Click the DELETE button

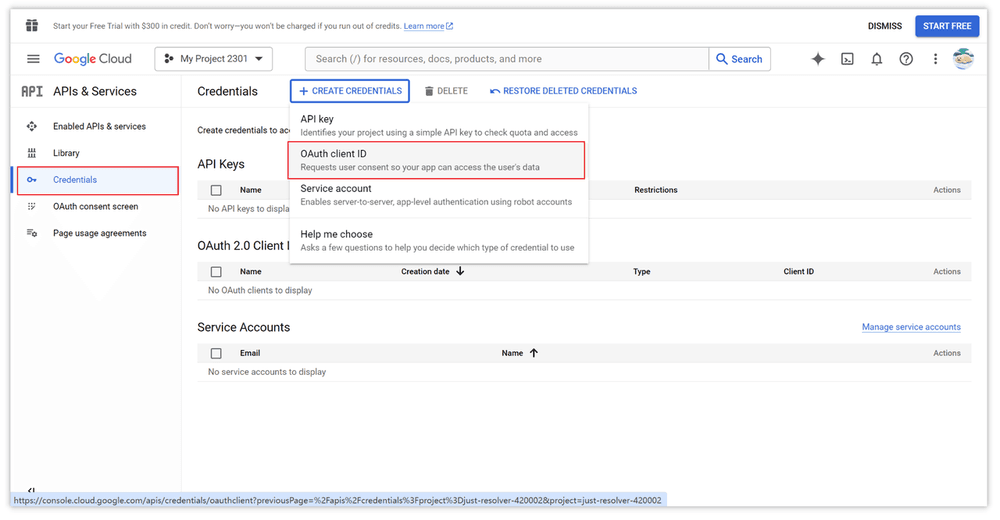click(446, 91)
